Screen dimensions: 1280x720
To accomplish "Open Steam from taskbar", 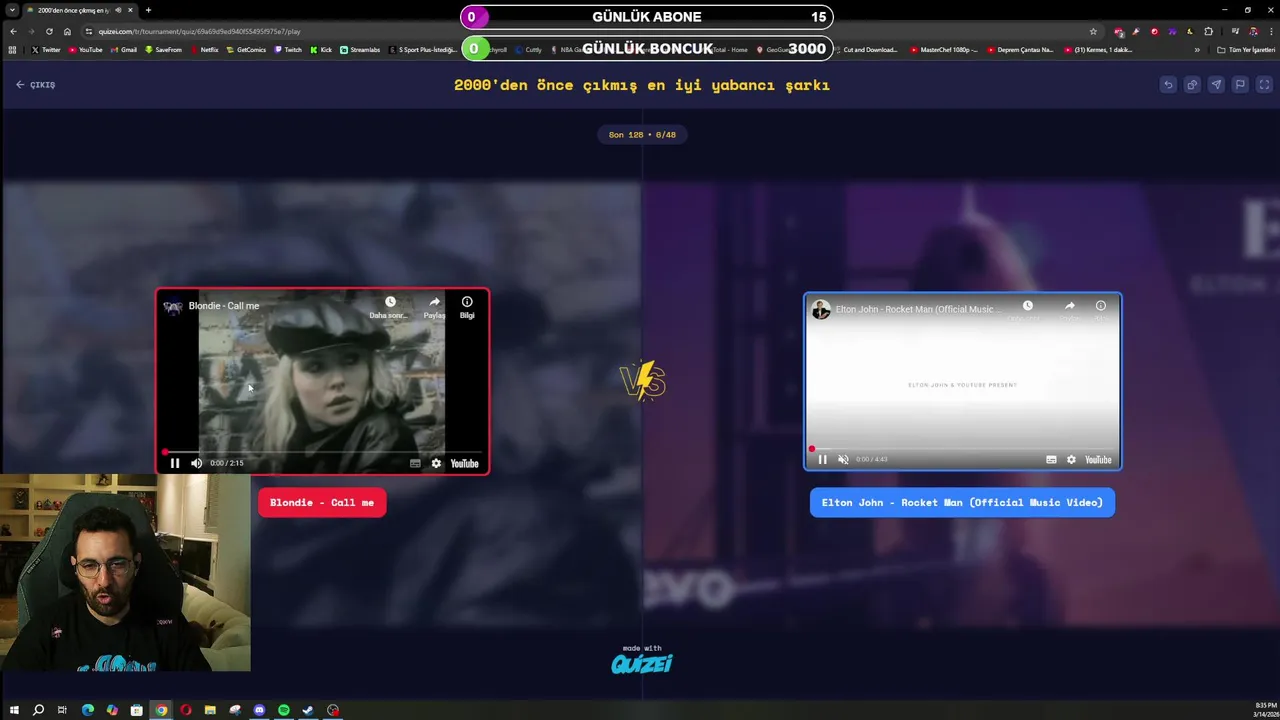I will (x=308, y=710).
